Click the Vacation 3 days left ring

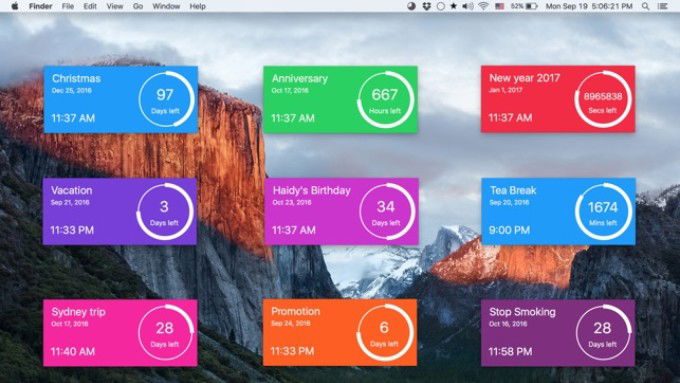[165, 211]
